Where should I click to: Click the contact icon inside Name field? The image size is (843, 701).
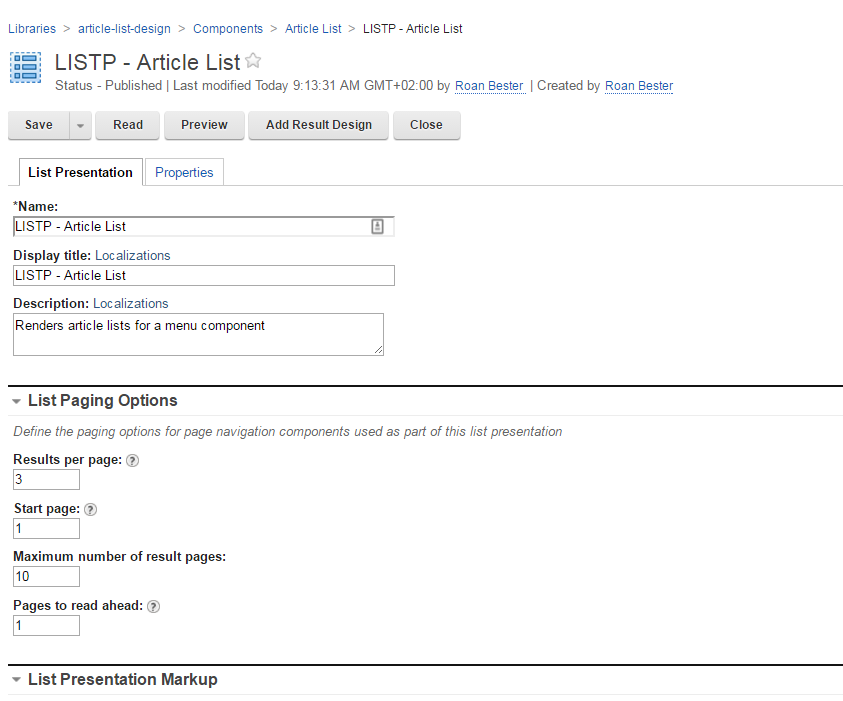click(x=377, y=227)
